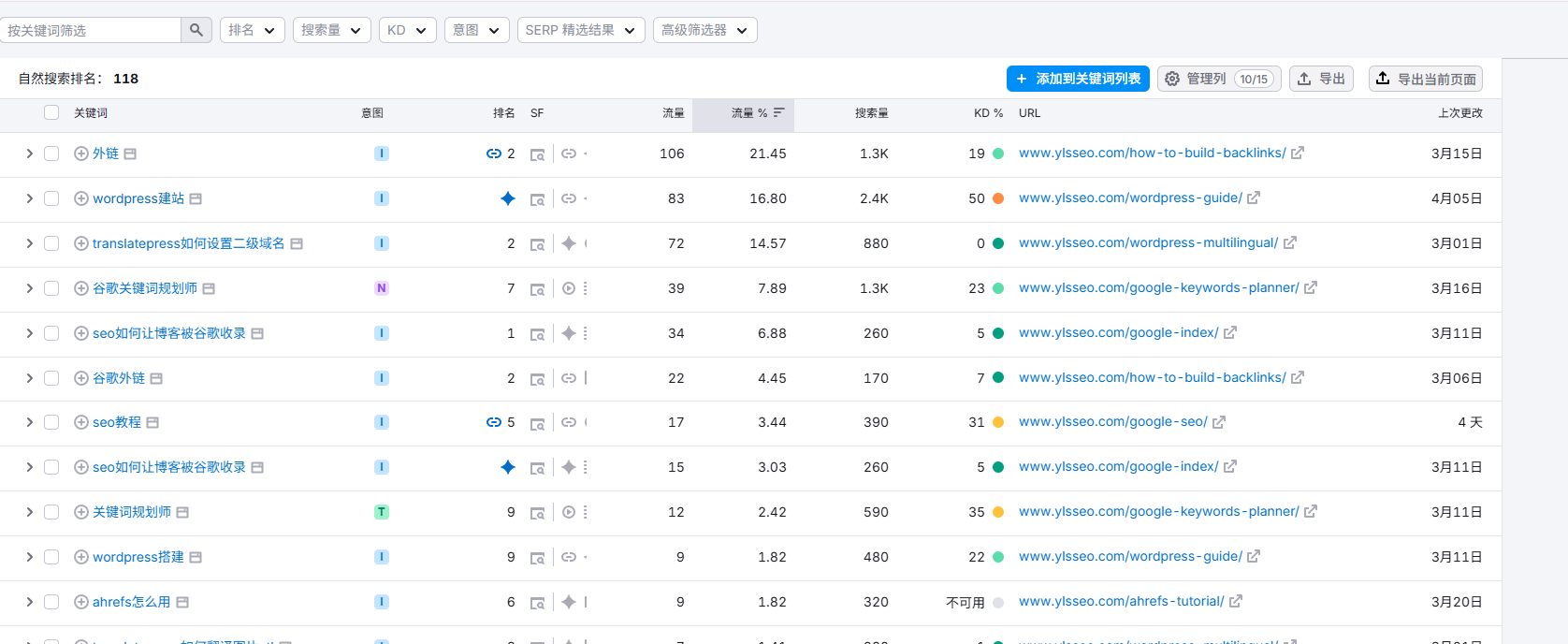Open www.ylsseo.com/wordpress-guide/ link in wordpress建站 row
The image size is (1568, 644).
point(1130,198)
